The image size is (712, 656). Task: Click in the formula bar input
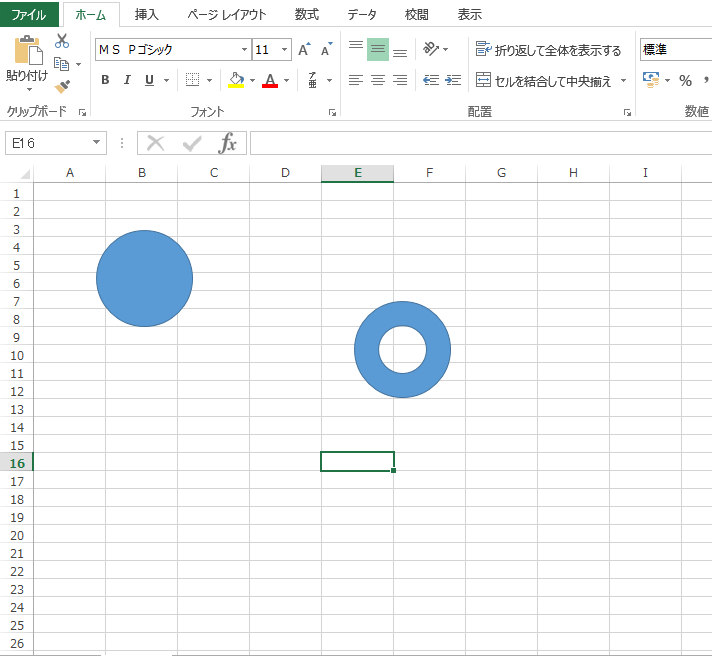pyautogui.click(x=481, y=143)
